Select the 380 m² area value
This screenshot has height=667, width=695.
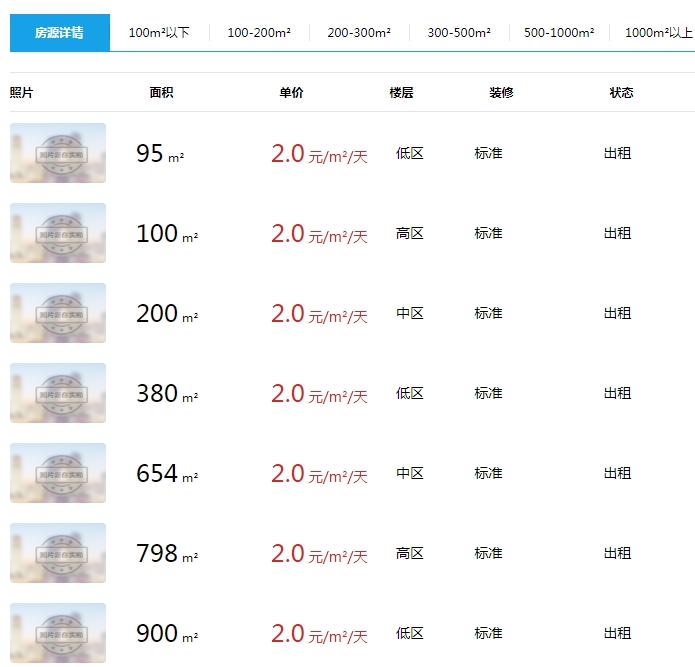coord(167,394)
